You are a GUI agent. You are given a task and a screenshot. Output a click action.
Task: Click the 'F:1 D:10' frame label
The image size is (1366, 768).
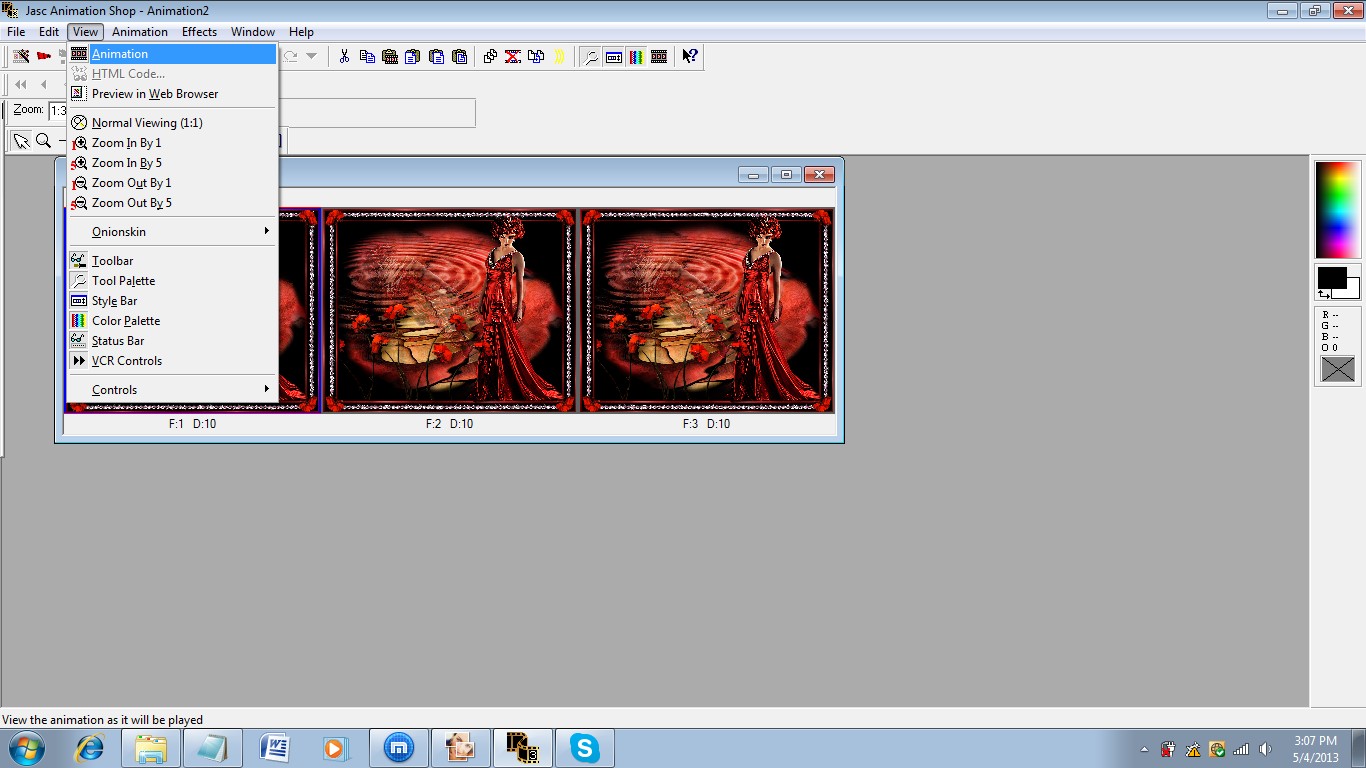pyautogui.click(x=192, y=424)
